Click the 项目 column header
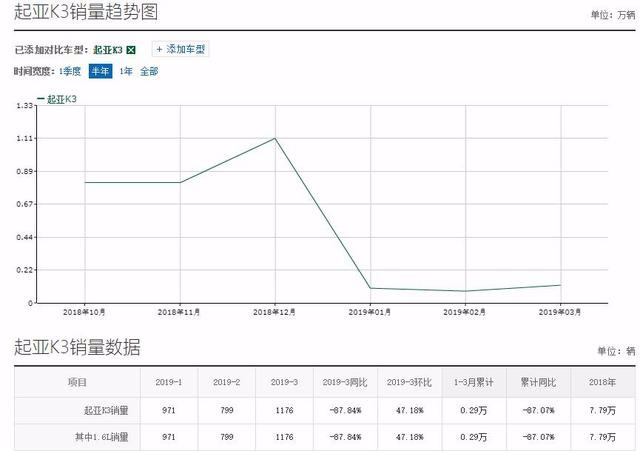This screenshot has width=640, height=451. coord(77,382)
